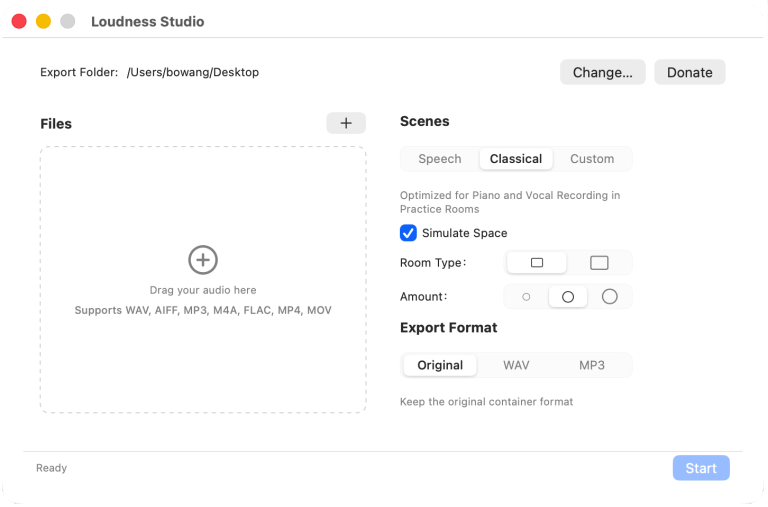Set export format to WAV
Screen dimensions: 768x507
(516, 365)
